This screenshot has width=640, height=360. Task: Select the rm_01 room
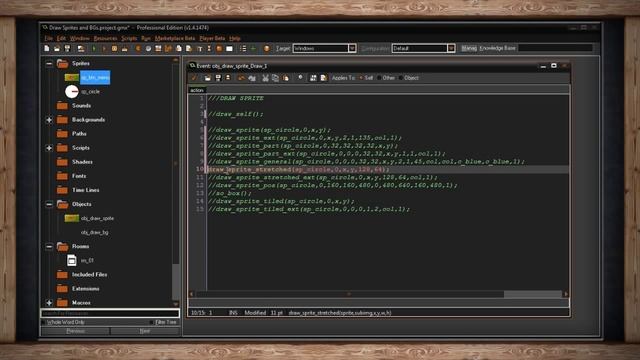pos(87,260)
